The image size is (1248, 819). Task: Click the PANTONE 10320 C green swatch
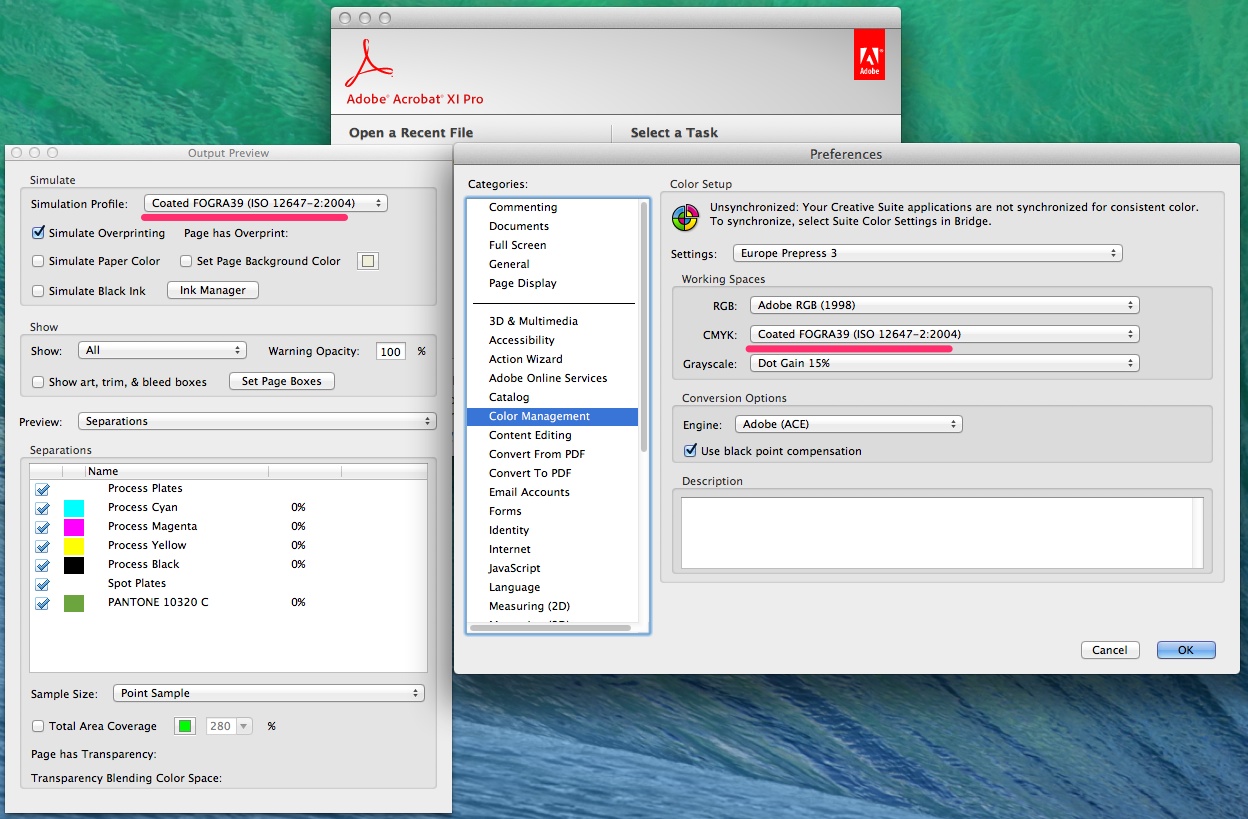[x=74, y=603]
